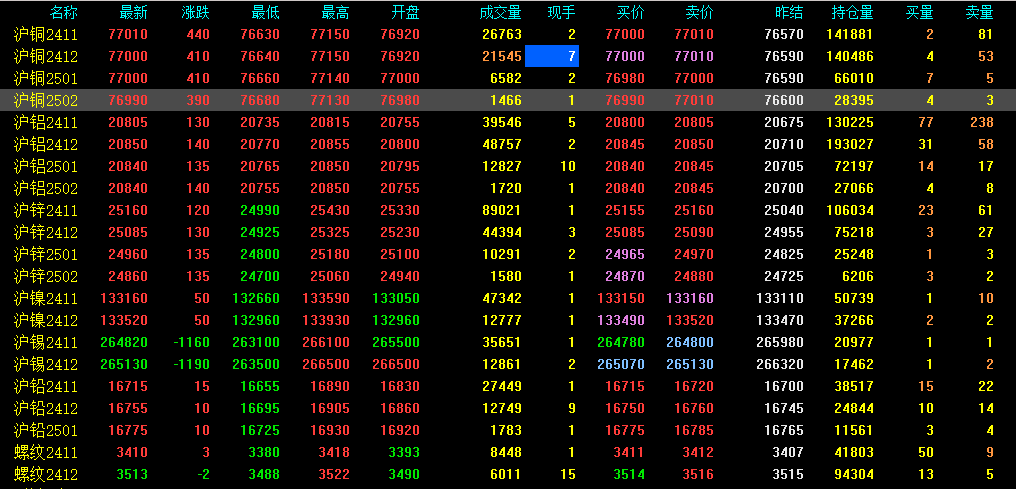Click the 最新 column header
1016x489 pixels.
133,12
